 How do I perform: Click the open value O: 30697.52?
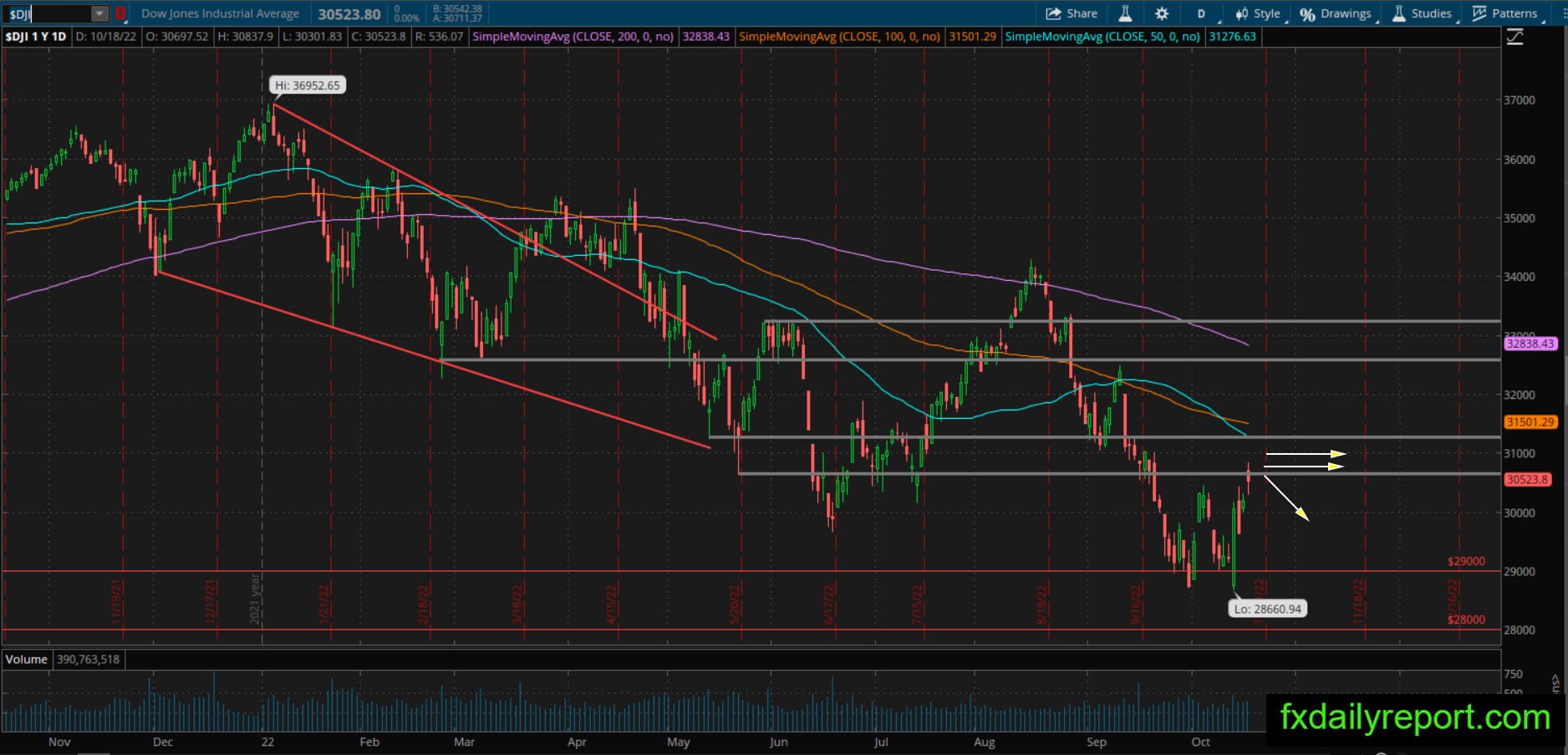[176, 37]
